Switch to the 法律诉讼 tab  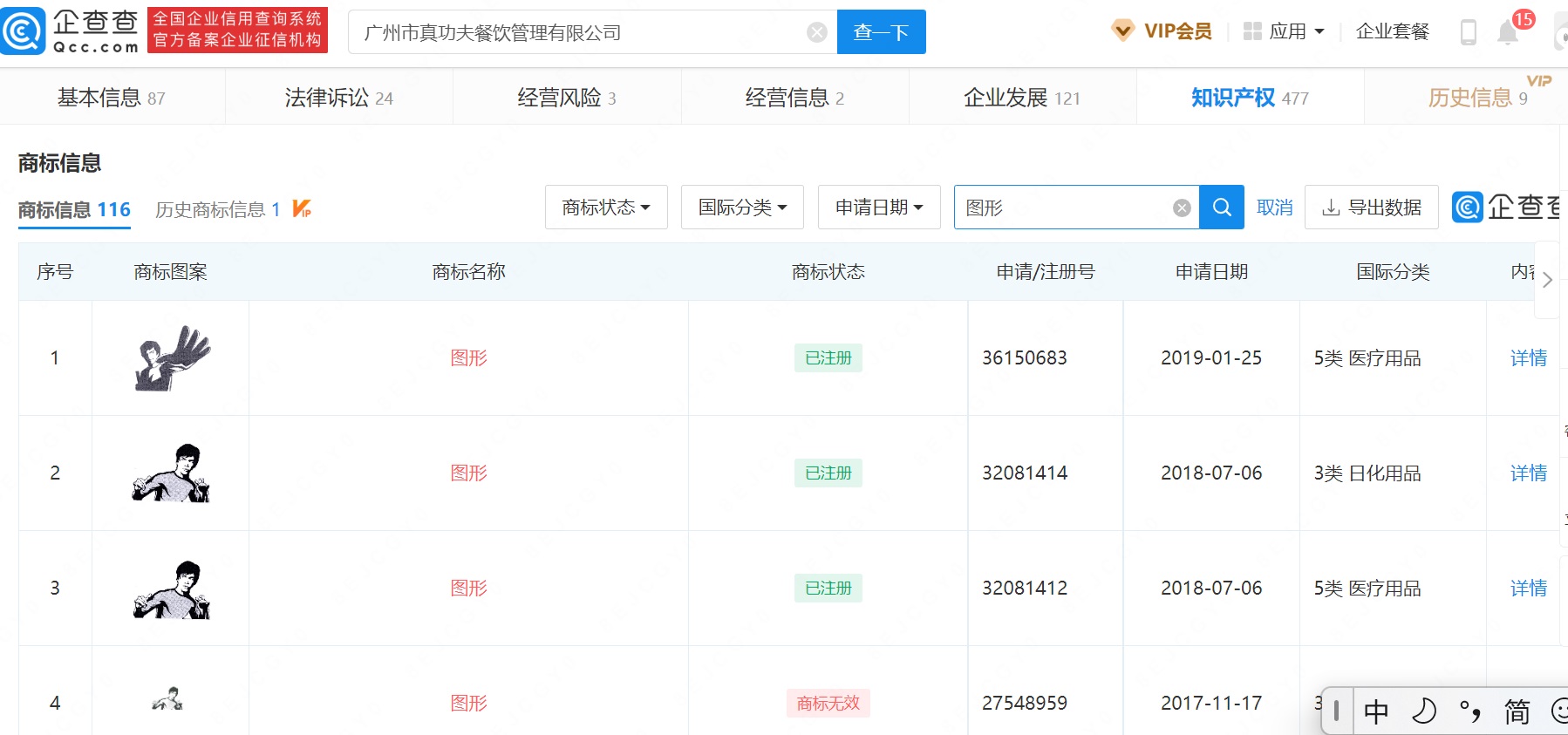(338, 98)
